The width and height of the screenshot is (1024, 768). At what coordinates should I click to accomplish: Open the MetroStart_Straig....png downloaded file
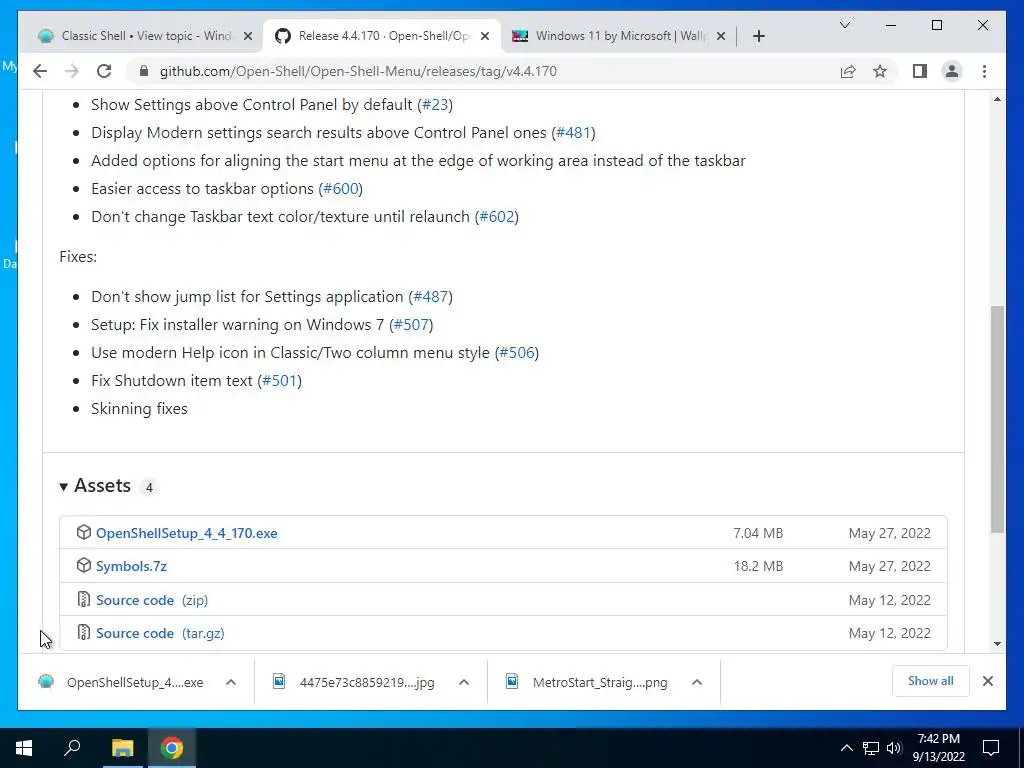[600, 682]
